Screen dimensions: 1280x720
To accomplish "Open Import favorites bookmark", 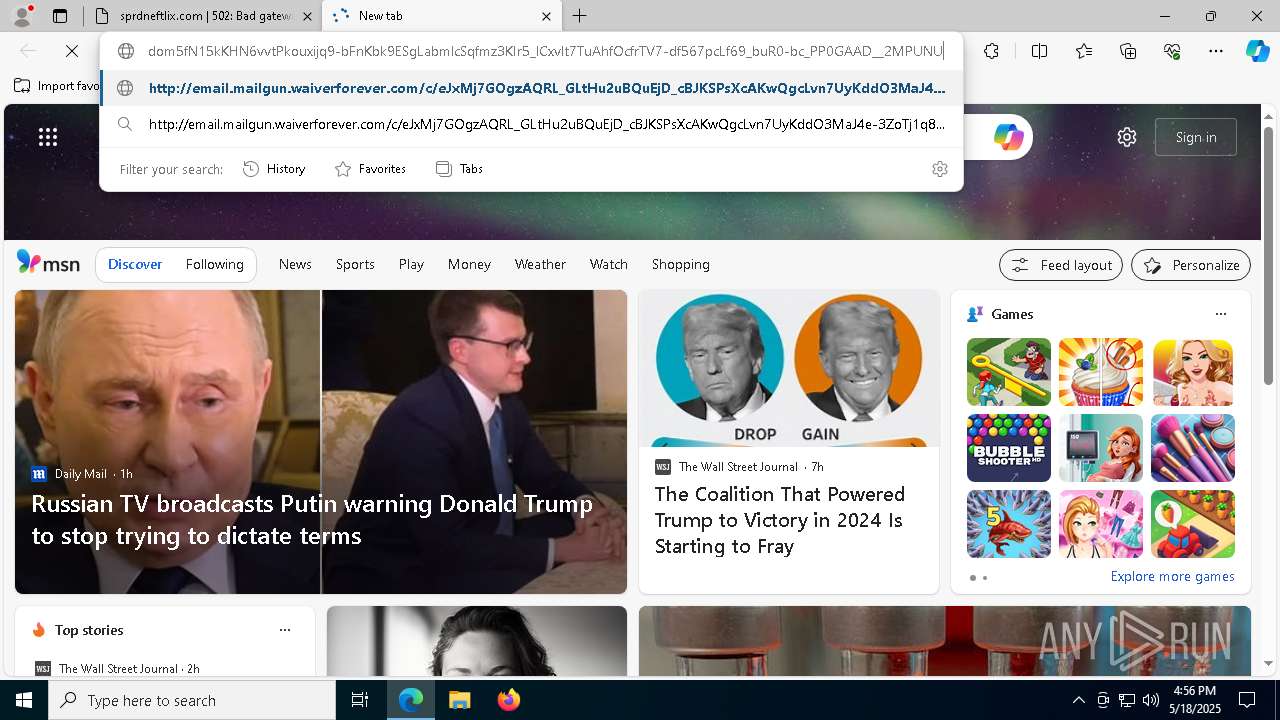I will [x=56, y=86].
